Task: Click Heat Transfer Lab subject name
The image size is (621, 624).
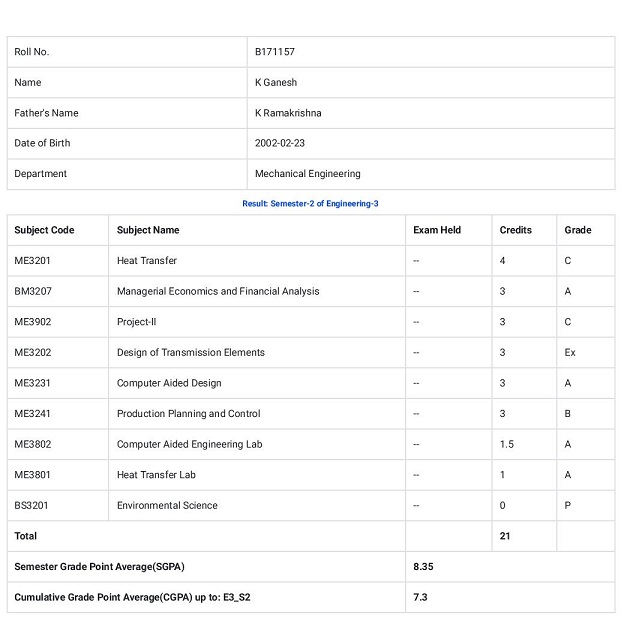Action: (x=156, y=475)
